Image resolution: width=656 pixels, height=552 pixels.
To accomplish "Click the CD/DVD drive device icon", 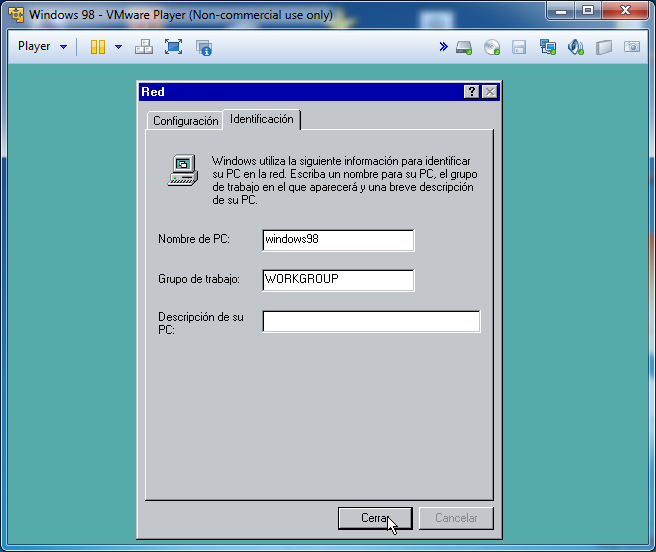I will 491,47.
